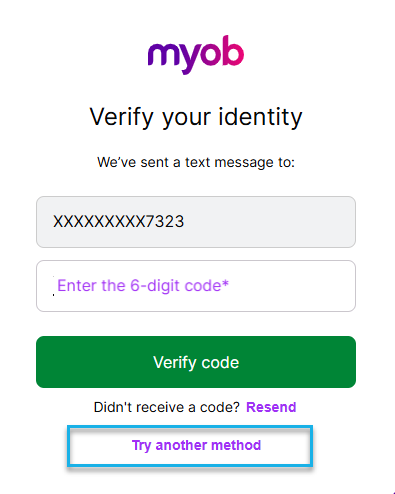The height and width of the screenshot is (494, 395).
Task: Click inside the blue highlighted method box
Action: click(190, 446)
